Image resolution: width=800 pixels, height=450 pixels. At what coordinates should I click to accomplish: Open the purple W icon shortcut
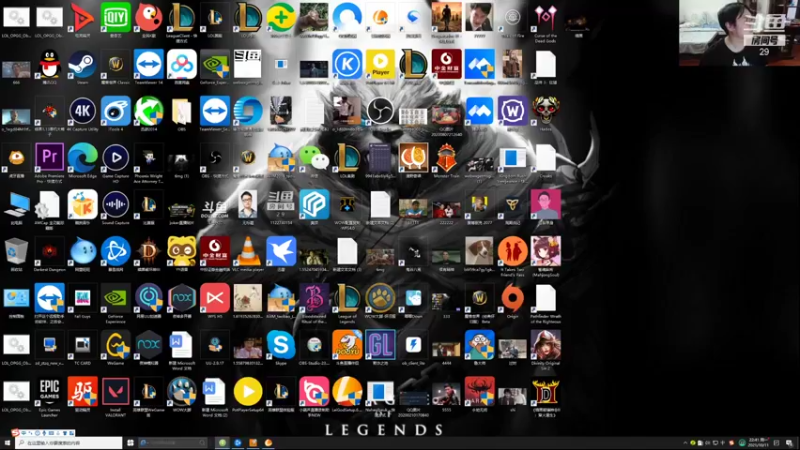[x=513, y=111]
